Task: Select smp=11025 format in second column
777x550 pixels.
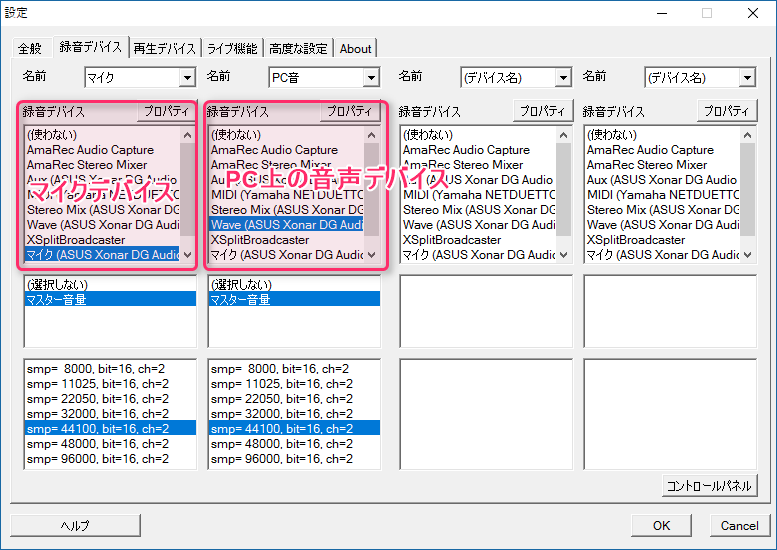Action: pos(294,384)
